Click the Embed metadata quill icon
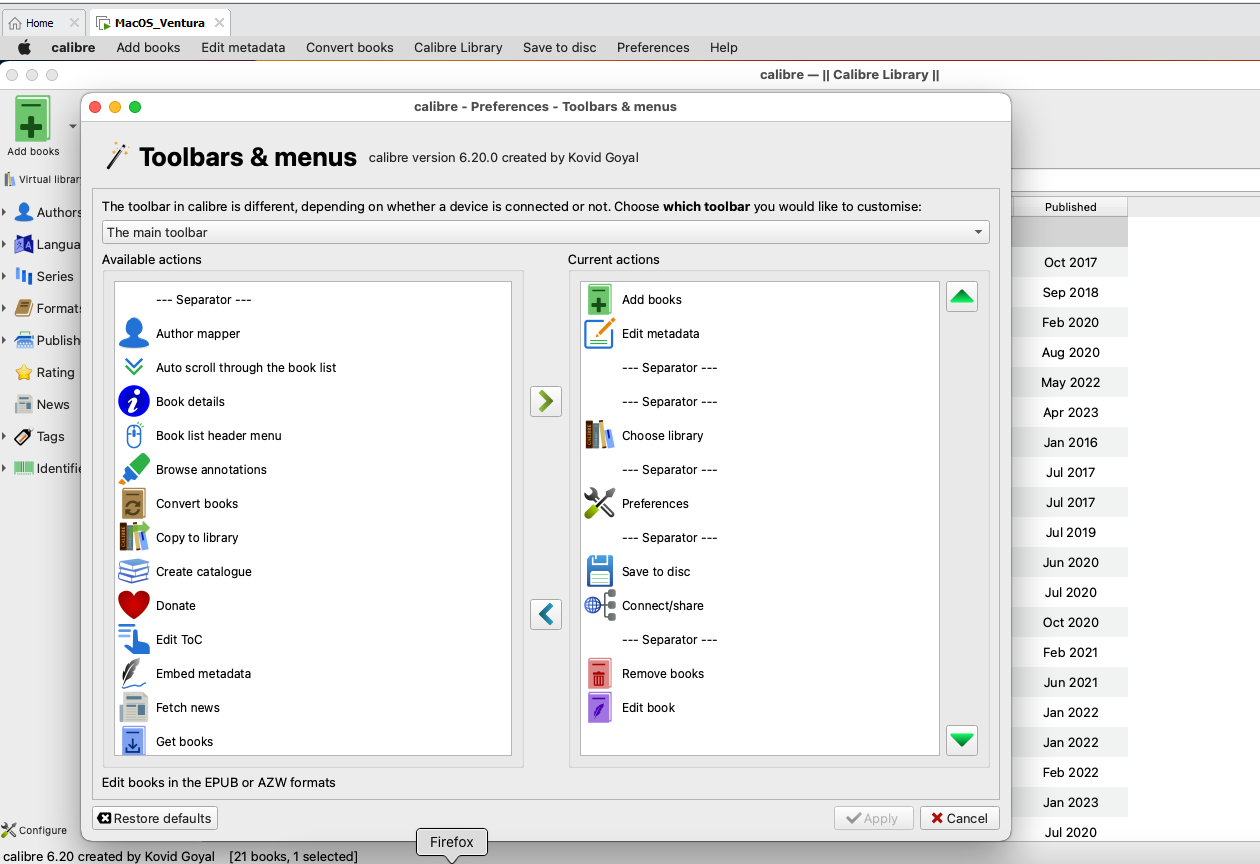Viewport: 1260px width, 864px height. pyautogui.click(x=134, y=673)
